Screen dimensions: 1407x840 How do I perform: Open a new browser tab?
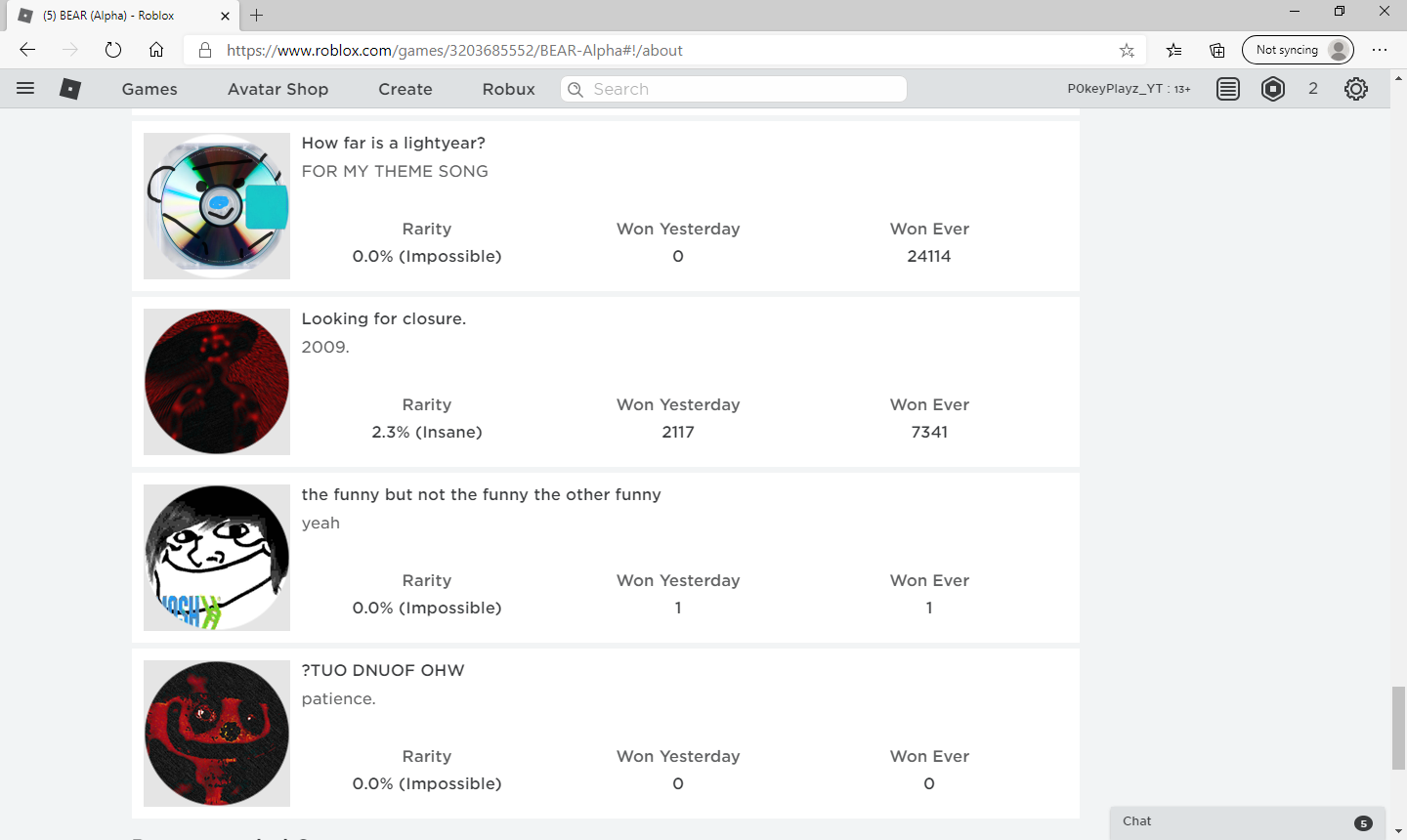pyautogui.click(x=257, y=16)
